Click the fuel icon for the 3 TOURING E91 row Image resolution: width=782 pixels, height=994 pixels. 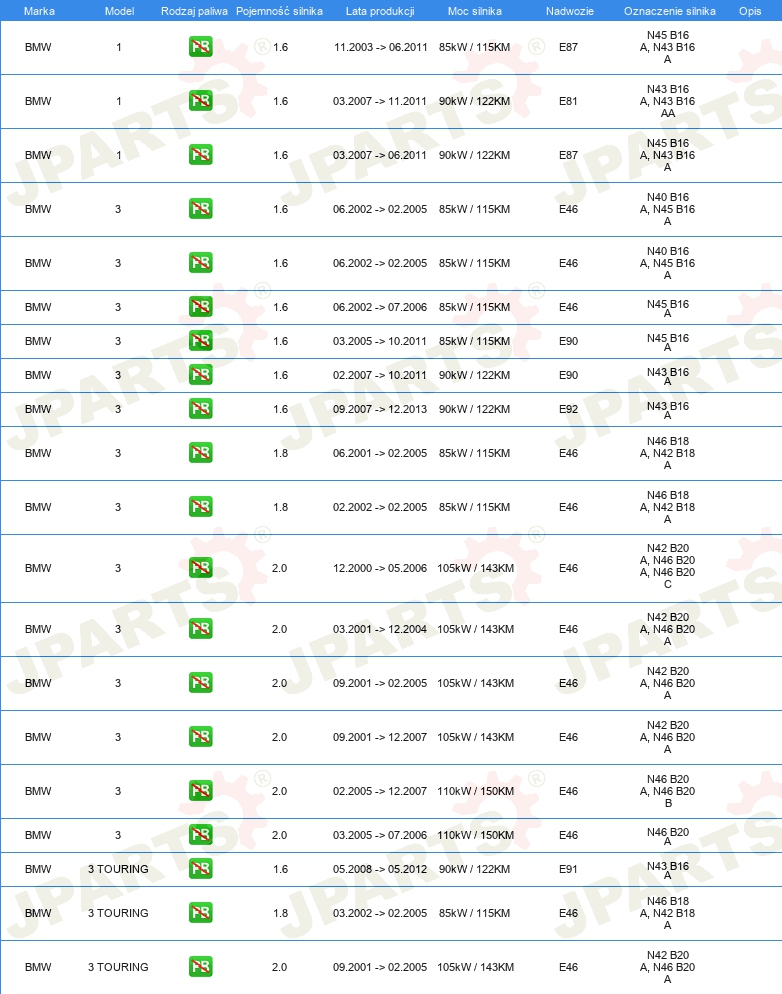click(x=200, y=868)
